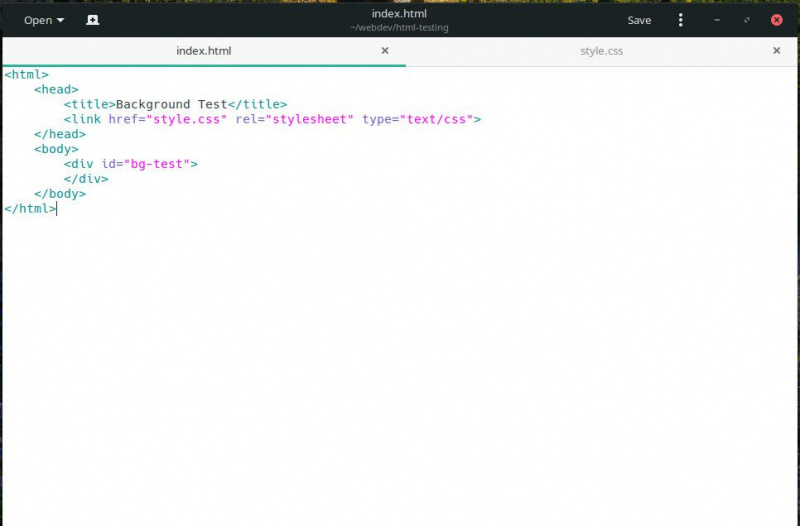800x526 pixels.
Task: Open the Open file dropdown
Action: tap(44, 20)
